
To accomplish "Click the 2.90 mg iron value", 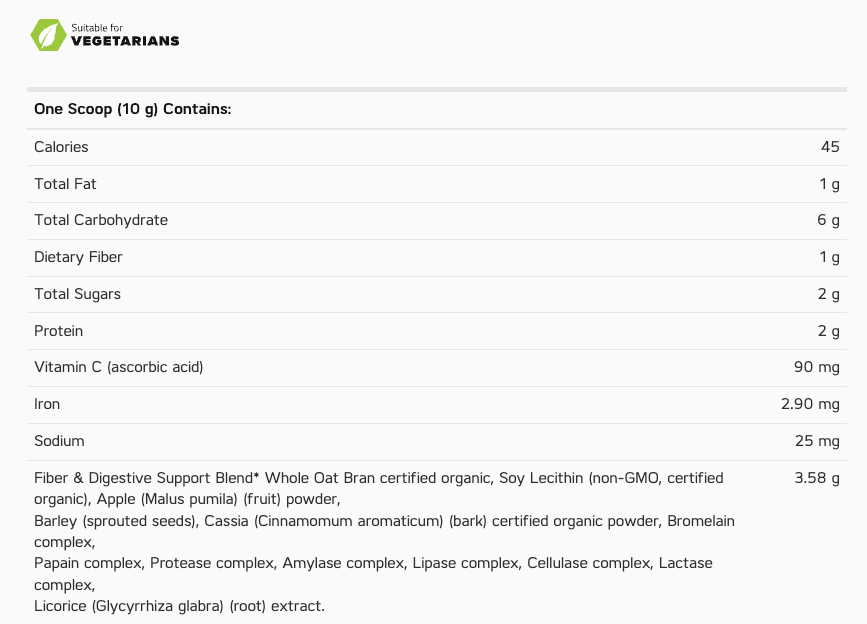I will (x=810, y=404).
